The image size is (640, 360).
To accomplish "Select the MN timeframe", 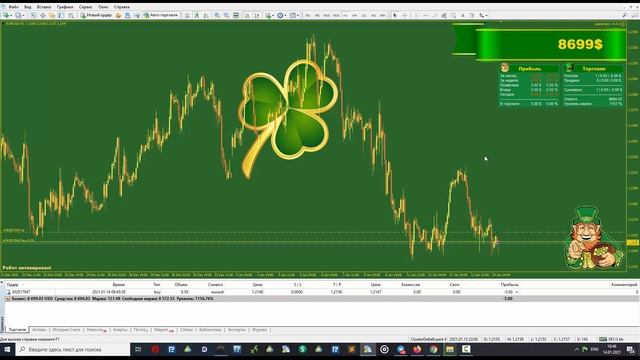I will point(383,15).
